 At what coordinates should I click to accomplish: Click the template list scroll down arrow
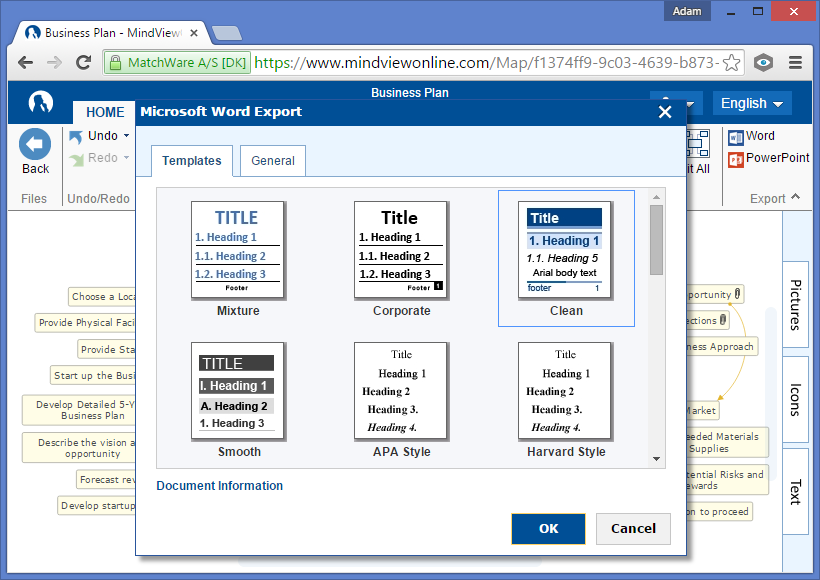(656, 459)
